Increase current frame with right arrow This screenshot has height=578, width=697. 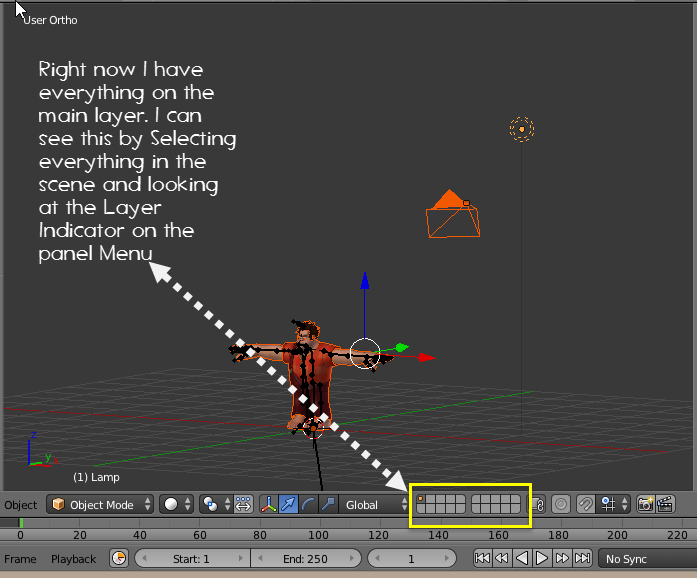tap(447, 558)
